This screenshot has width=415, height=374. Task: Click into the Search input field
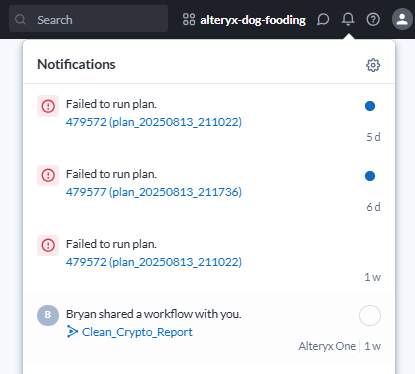tap(88, 19)
